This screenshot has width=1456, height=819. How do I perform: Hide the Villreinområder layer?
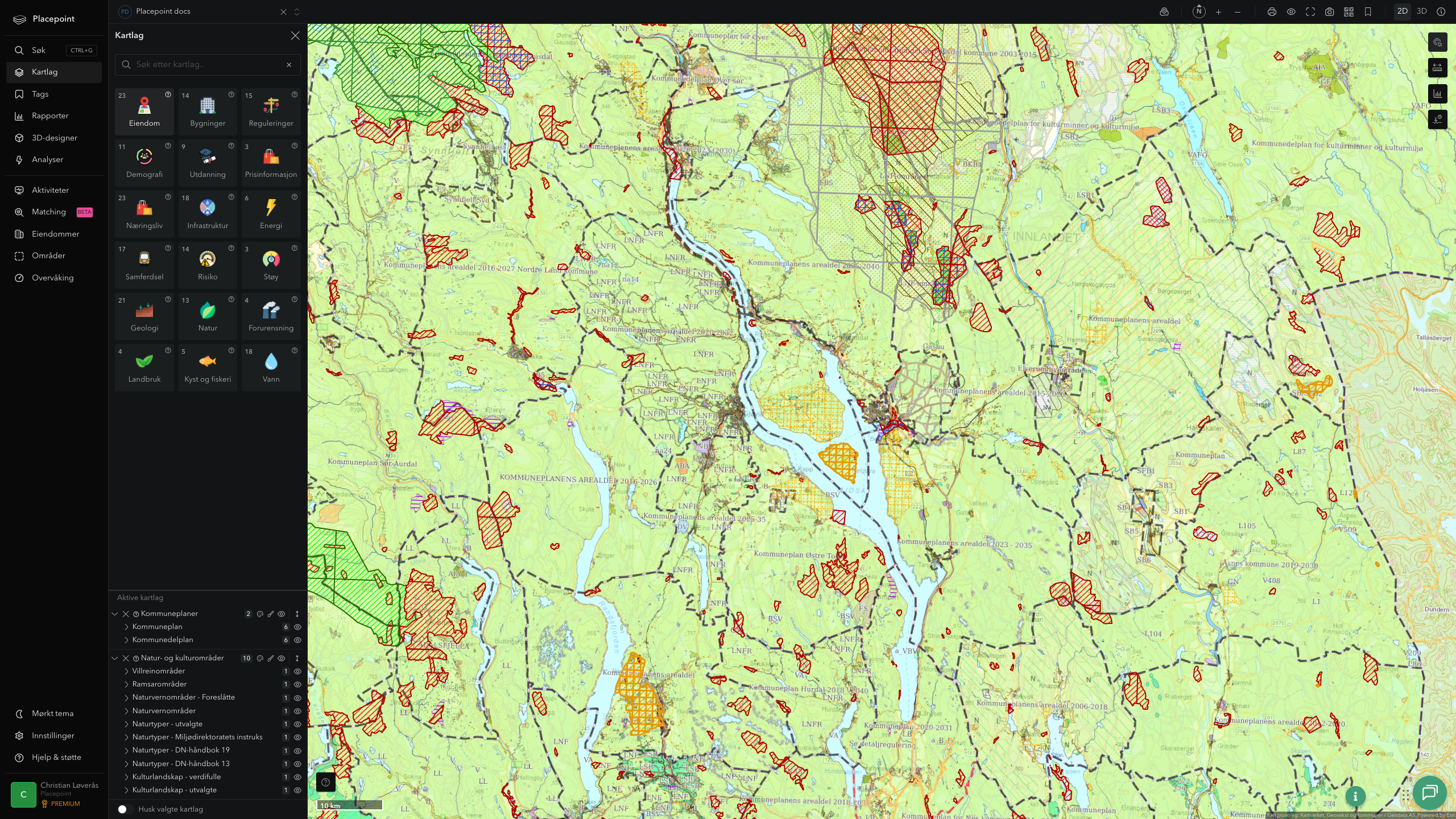(297, 672)
